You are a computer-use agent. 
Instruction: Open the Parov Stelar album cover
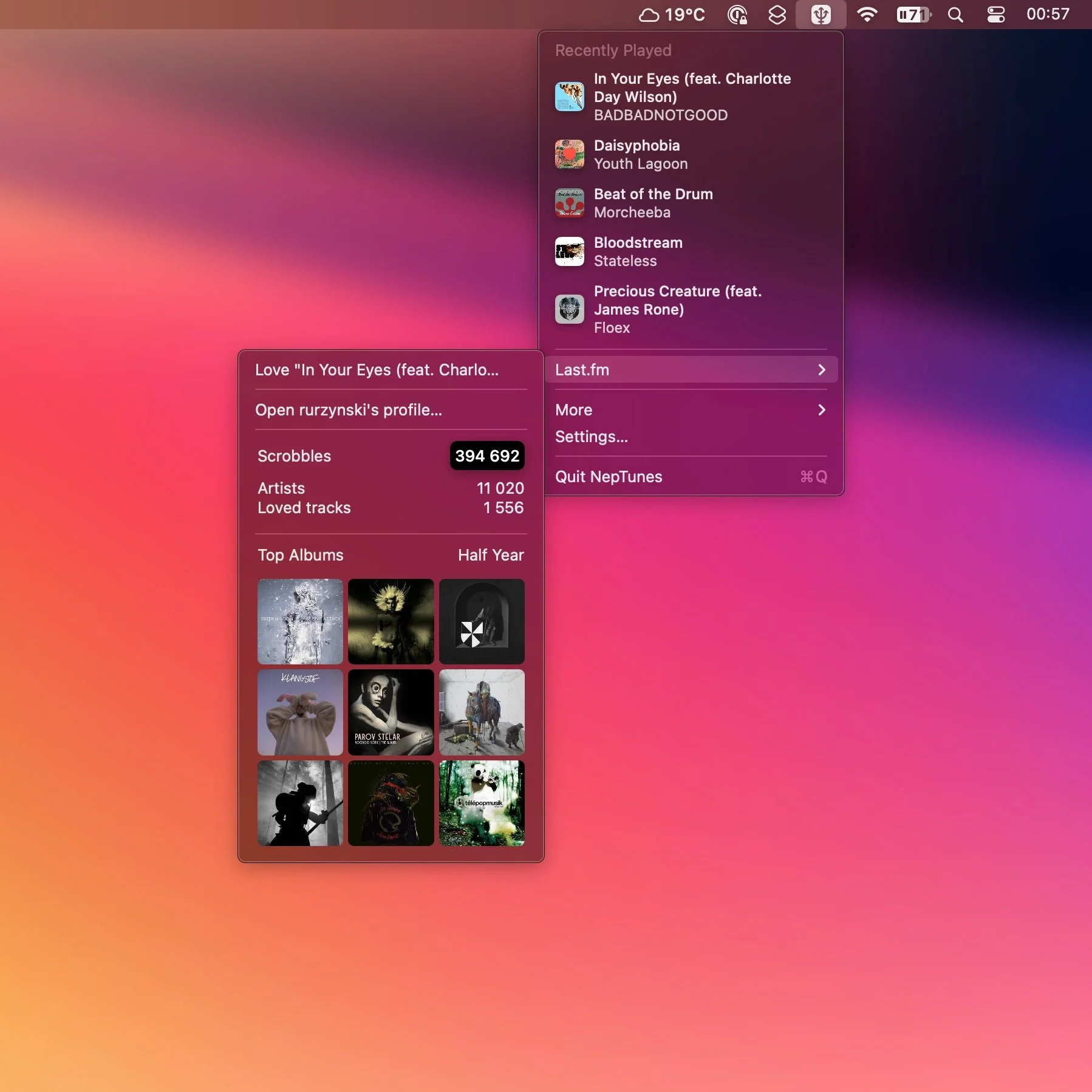tap(391, 712)
